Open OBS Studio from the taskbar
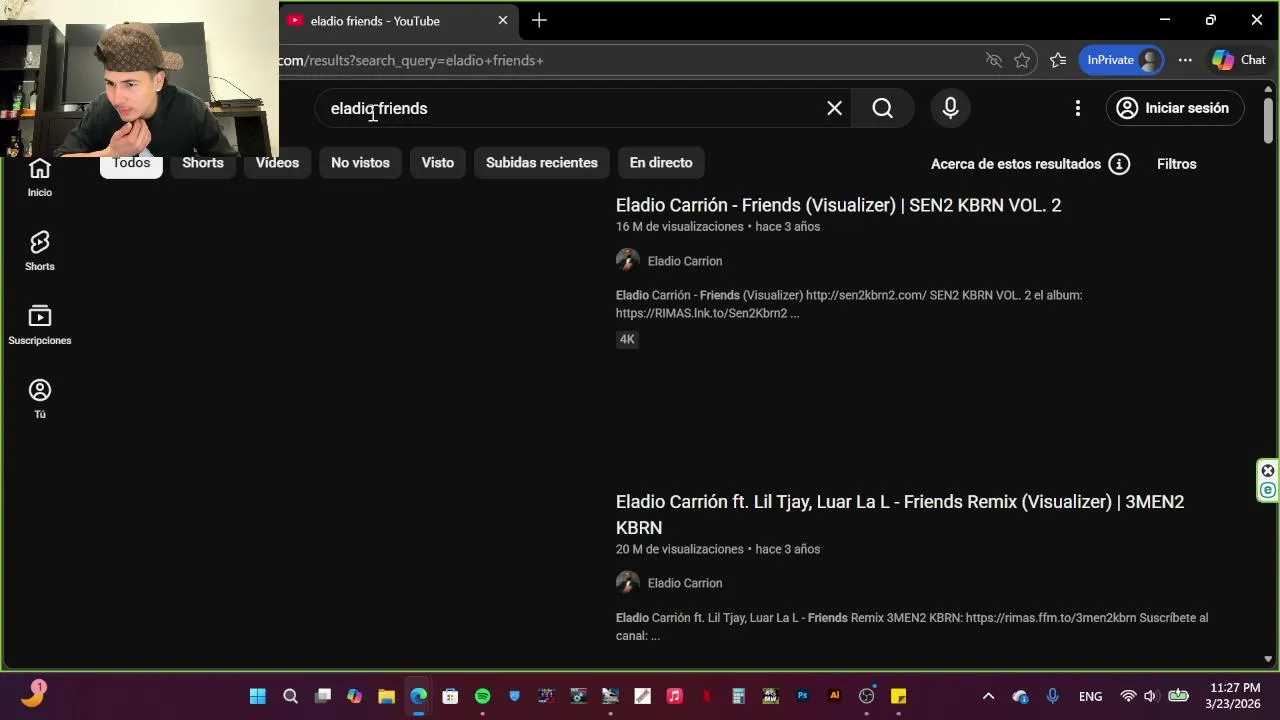The width and height of the screenshot is (1280, 720). (x=867, y=696)
